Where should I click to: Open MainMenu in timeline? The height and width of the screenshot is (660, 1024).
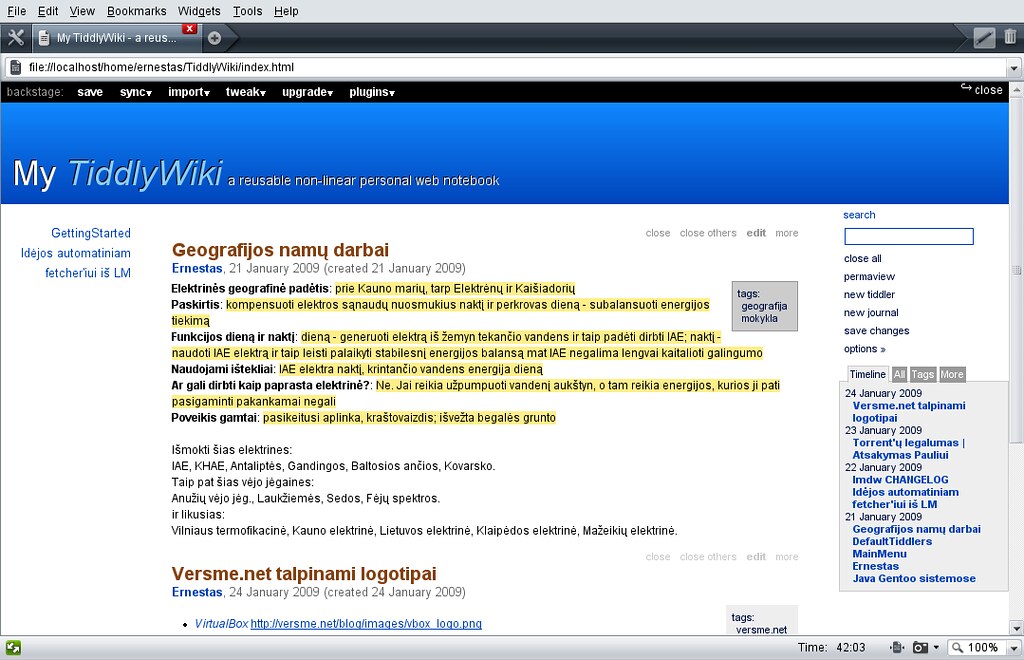pos(879,554)
